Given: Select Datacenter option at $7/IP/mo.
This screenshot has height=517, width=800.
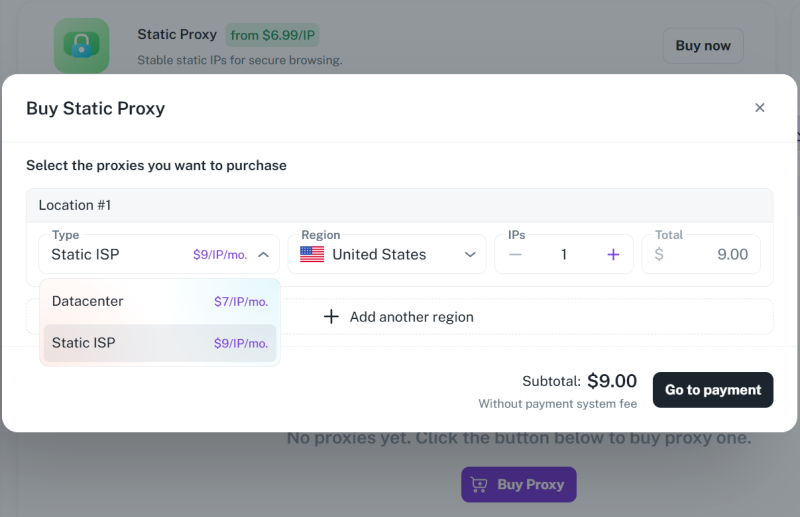Looking at the screenshot, I should [x=159, y=301].
